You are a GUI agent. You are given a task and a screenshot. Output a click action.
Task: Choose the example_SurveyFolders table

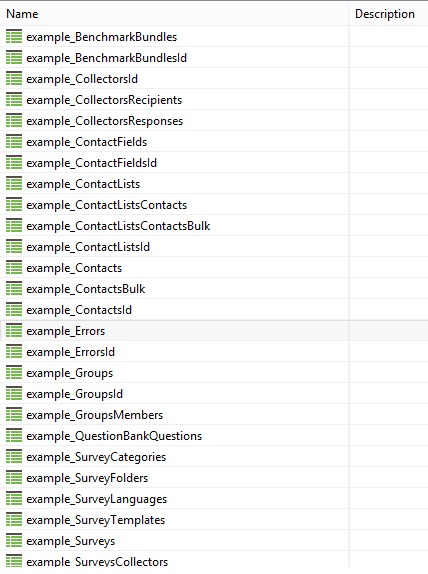tap(174, 478)
